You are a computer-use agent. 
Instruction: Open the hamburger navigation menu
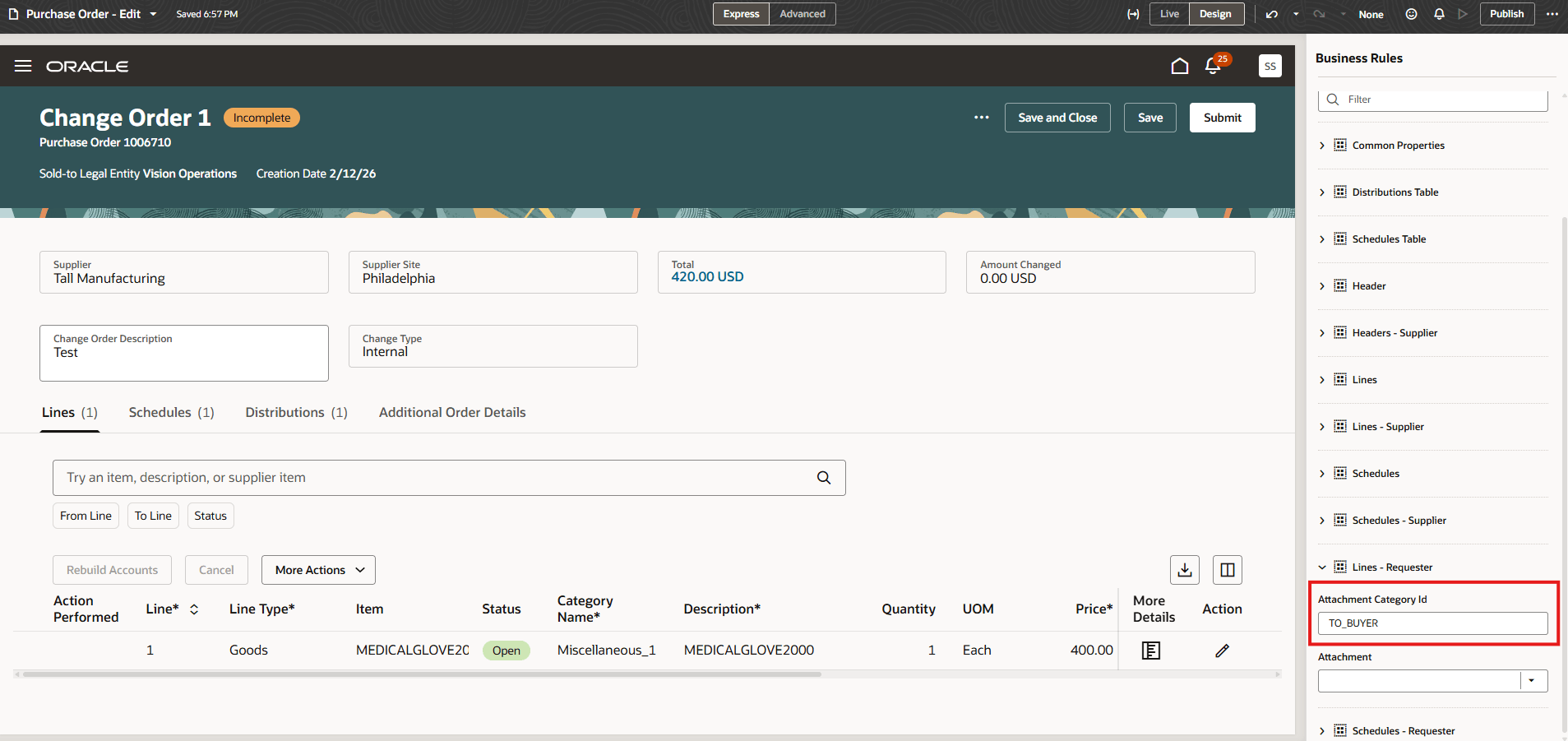click(22, 66)
